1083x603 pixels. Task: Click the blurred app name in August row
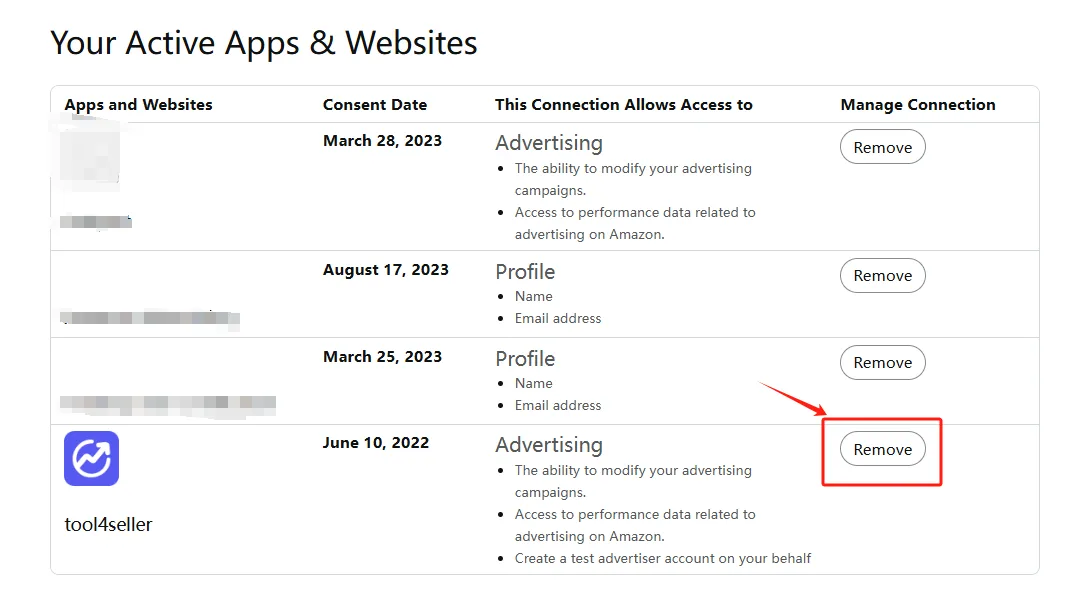coord(150,318)
